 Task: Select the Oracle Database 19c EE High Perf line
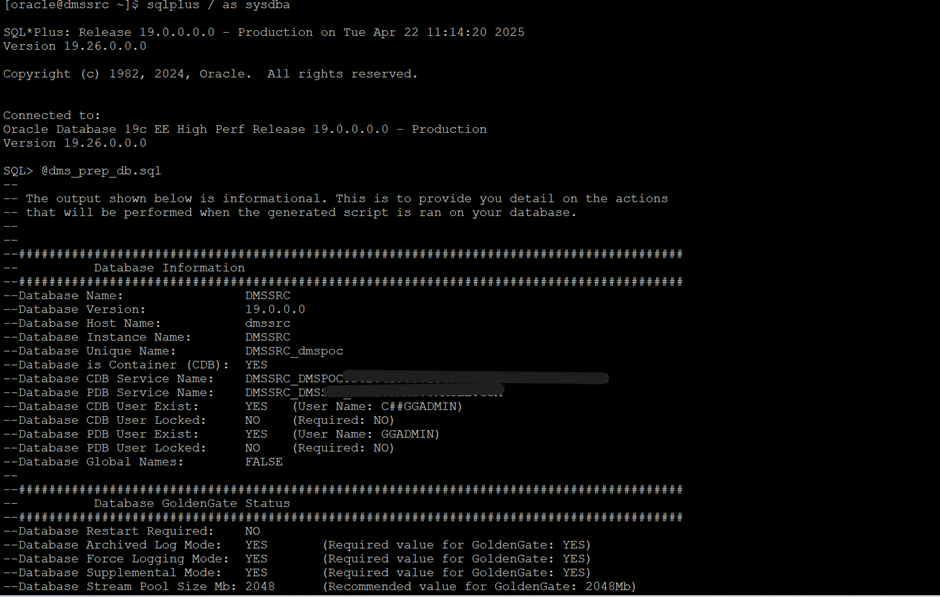(245, 129)
